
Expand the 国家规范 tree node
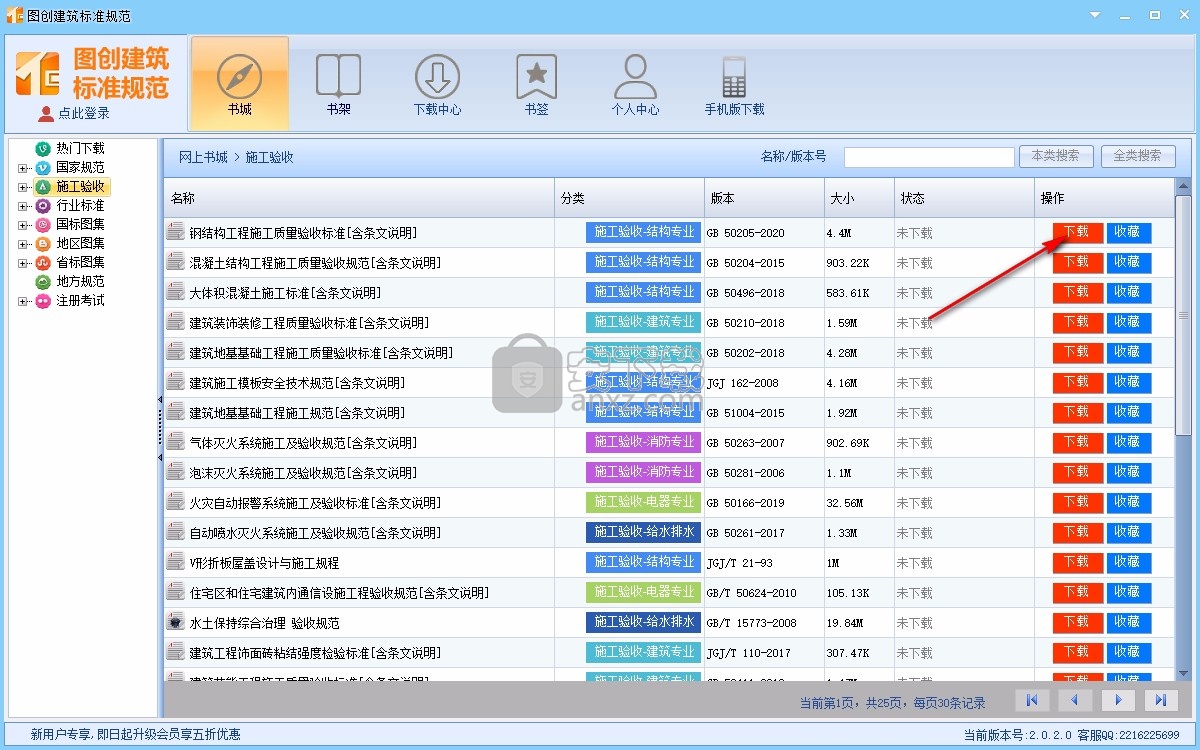click(23, 168)
